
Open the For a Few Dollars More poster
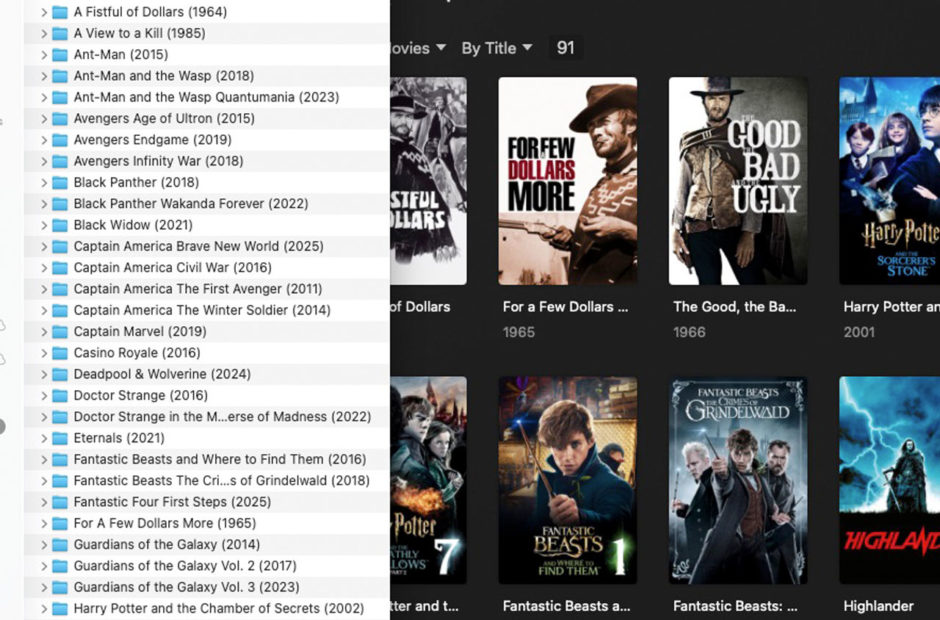pyautogui.click(x=568, y=180)
